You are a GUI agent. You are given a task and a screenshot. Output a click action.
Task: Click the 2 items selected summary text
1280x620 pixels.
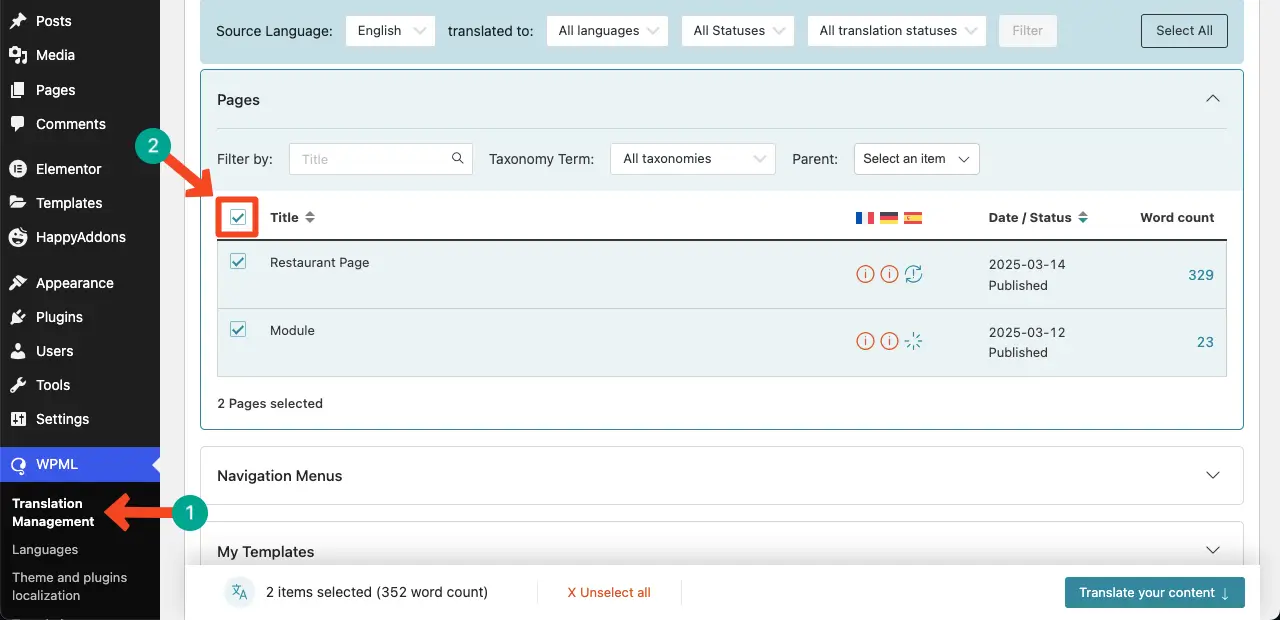coord(377,592)
